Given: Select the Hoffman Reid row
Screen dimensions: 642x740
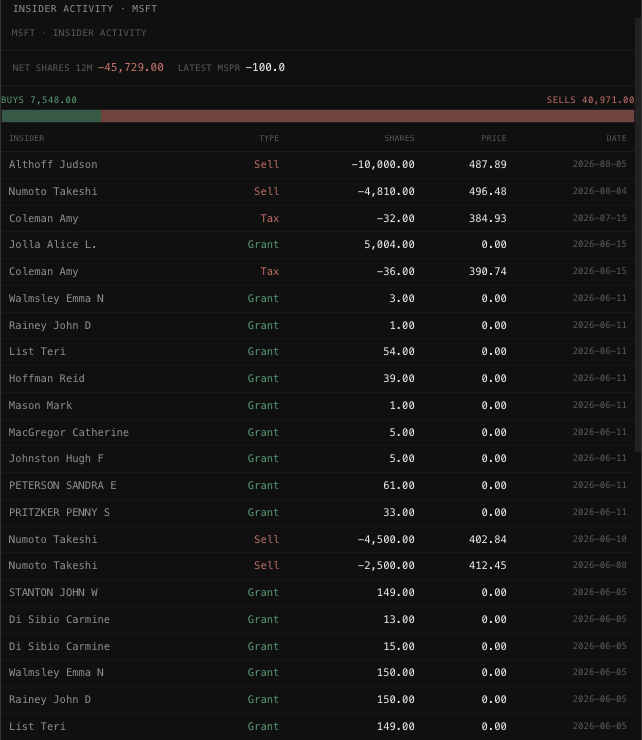Looking at the screenshot, I should (318, 378).
